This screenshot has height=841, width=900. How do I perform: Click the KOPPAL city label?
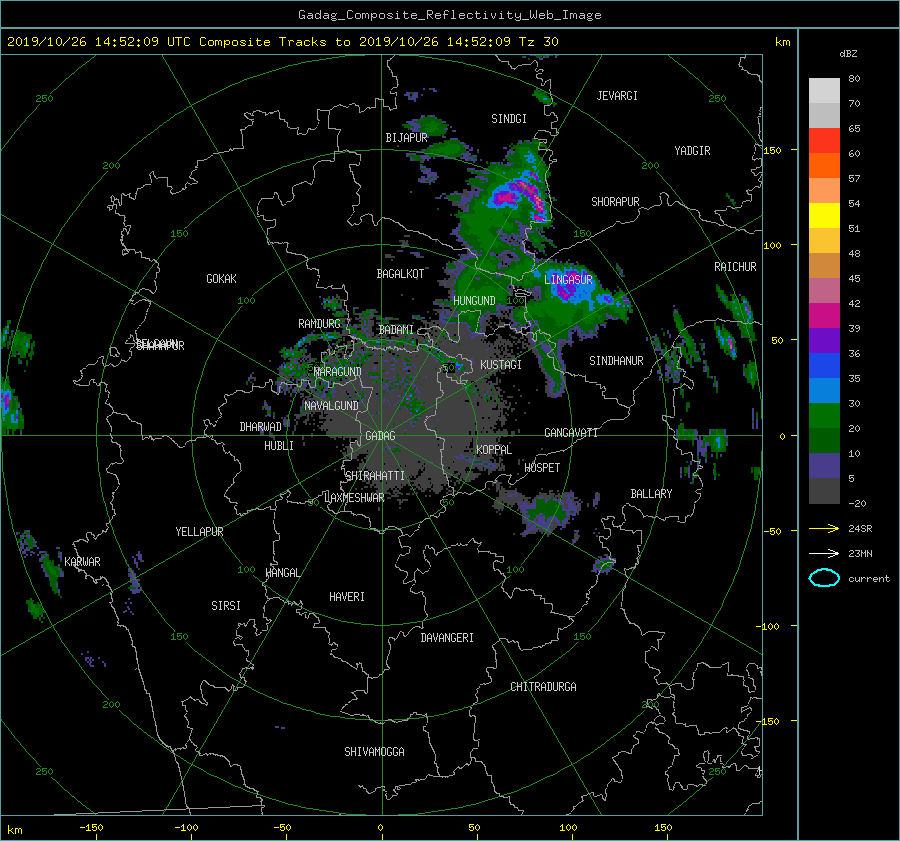pyautogui.click(x=494, y=450)
